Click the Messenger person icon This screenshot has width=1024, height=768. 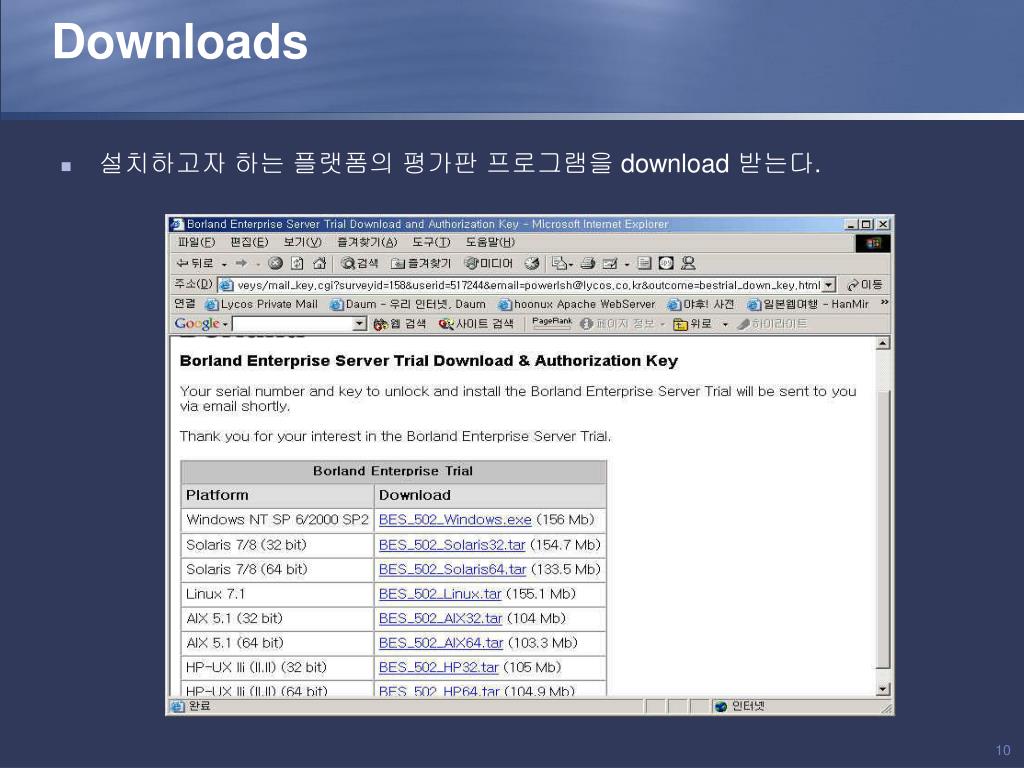688,263
